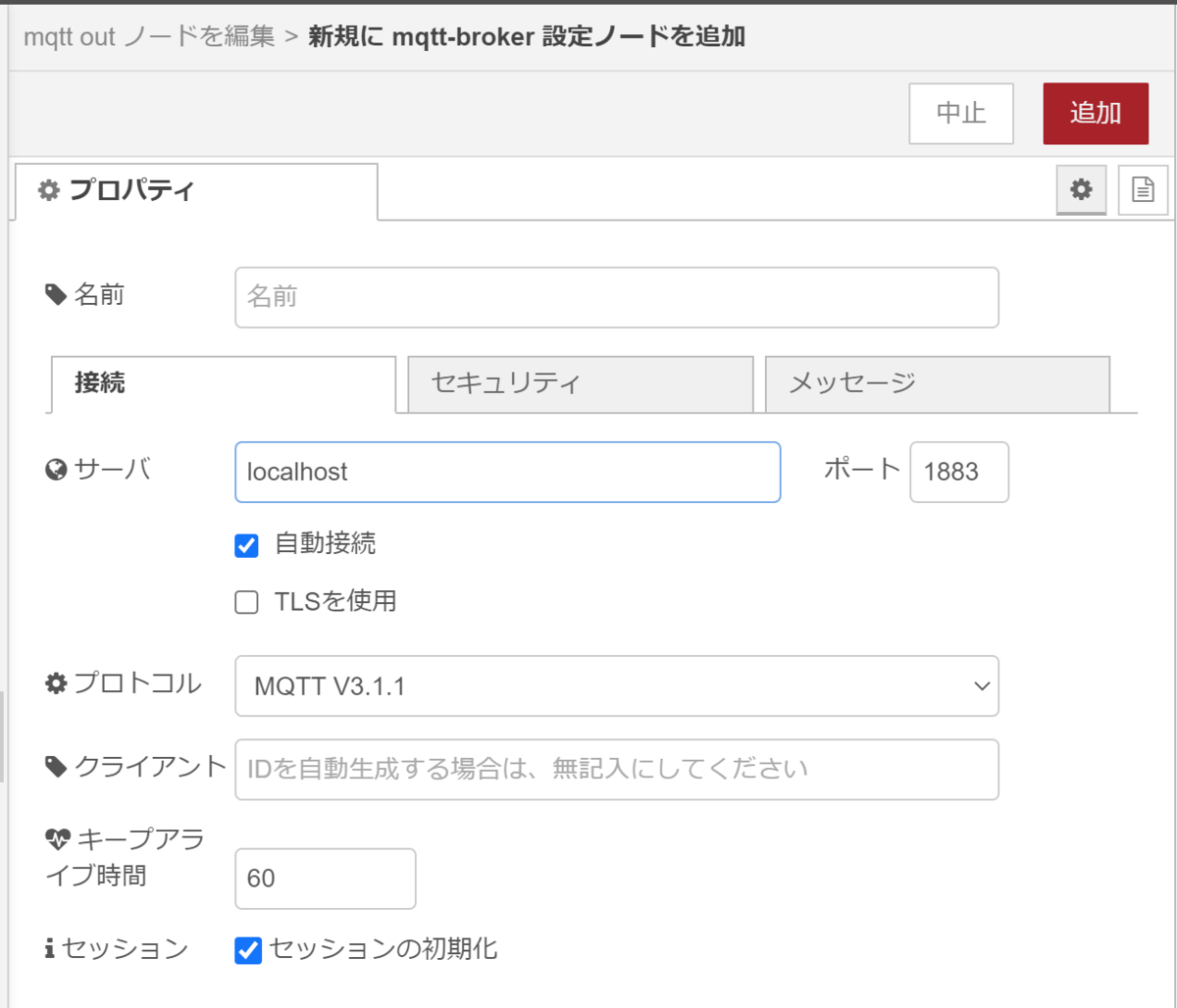Viewport: 1177px width, 1008px height.
Task: Open the node description document icon
Action: click(1143, 190)
